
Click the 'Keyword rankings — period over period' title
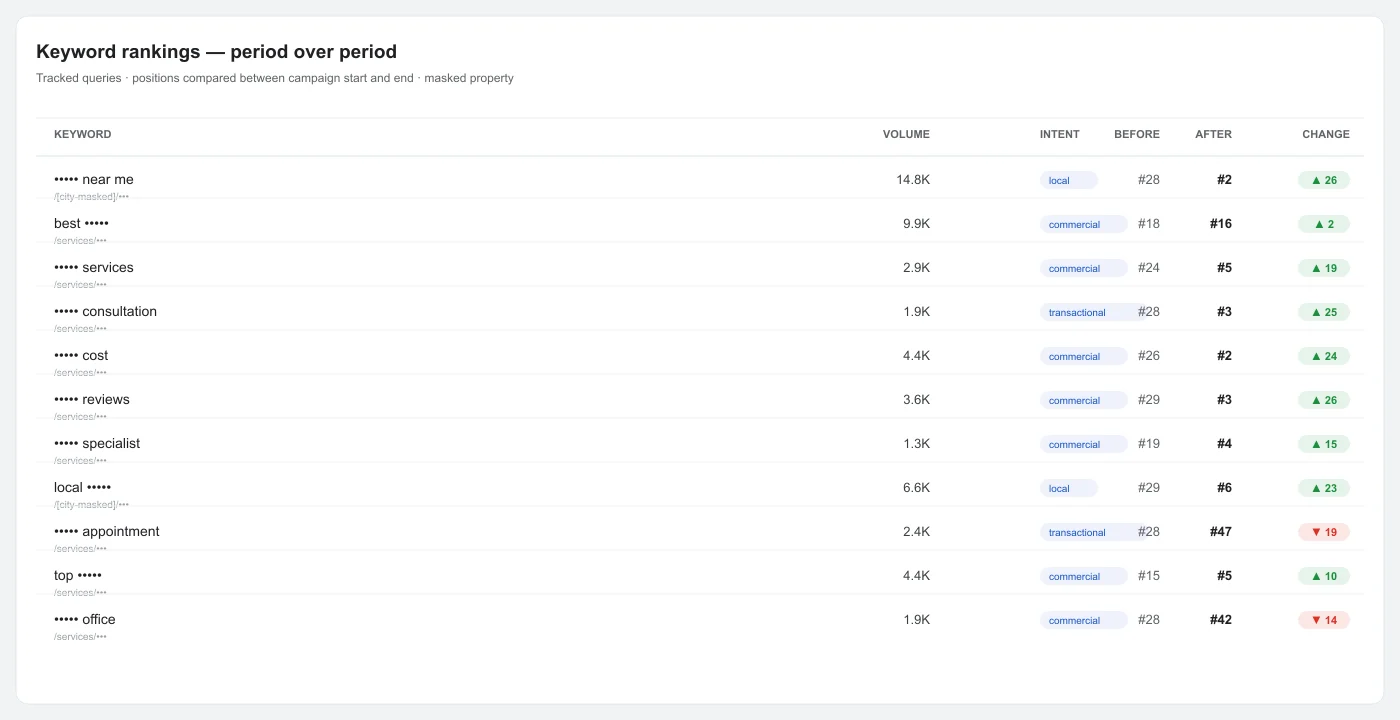[x=216, y=52]
